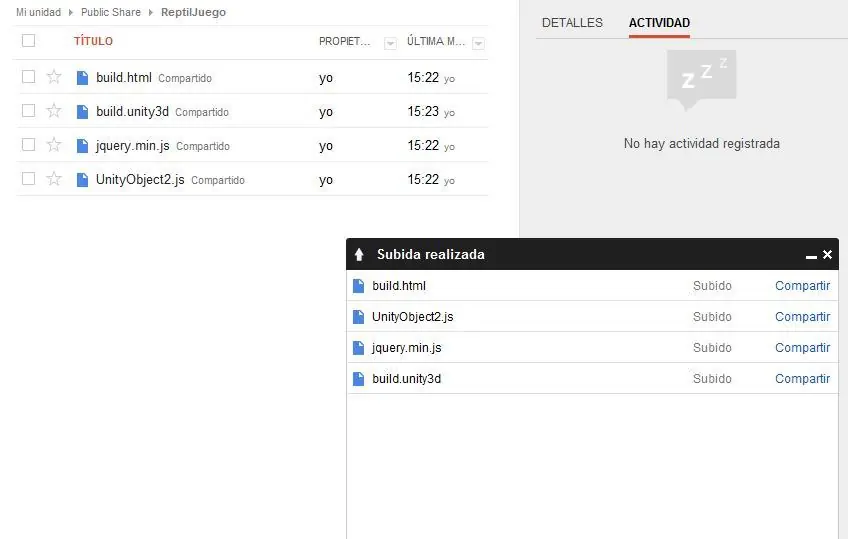Viewport: 848px width, 539px height.
Task: Click Subido status for build.html upload
Action: tap(712, 286)
